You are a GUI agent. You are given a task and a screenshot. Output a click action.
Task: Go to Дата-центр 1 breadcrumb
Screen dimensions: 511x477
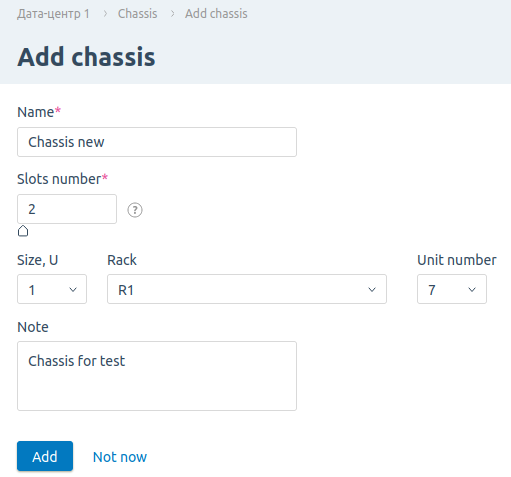pyautogui.click(x=54, y=14)
